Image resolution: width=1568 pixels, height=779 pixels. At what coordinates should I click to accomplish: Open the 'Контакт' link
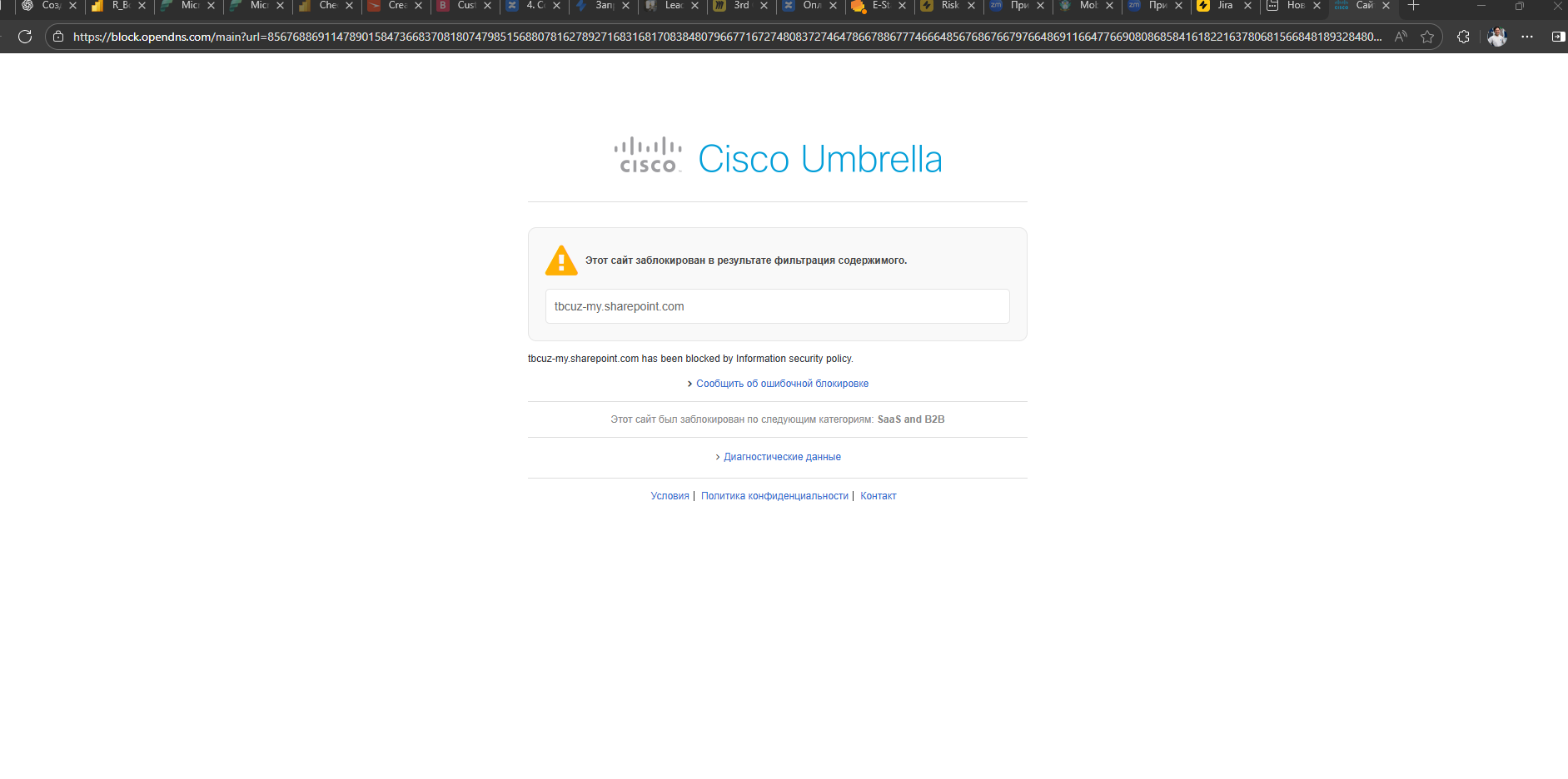[879, 496]
